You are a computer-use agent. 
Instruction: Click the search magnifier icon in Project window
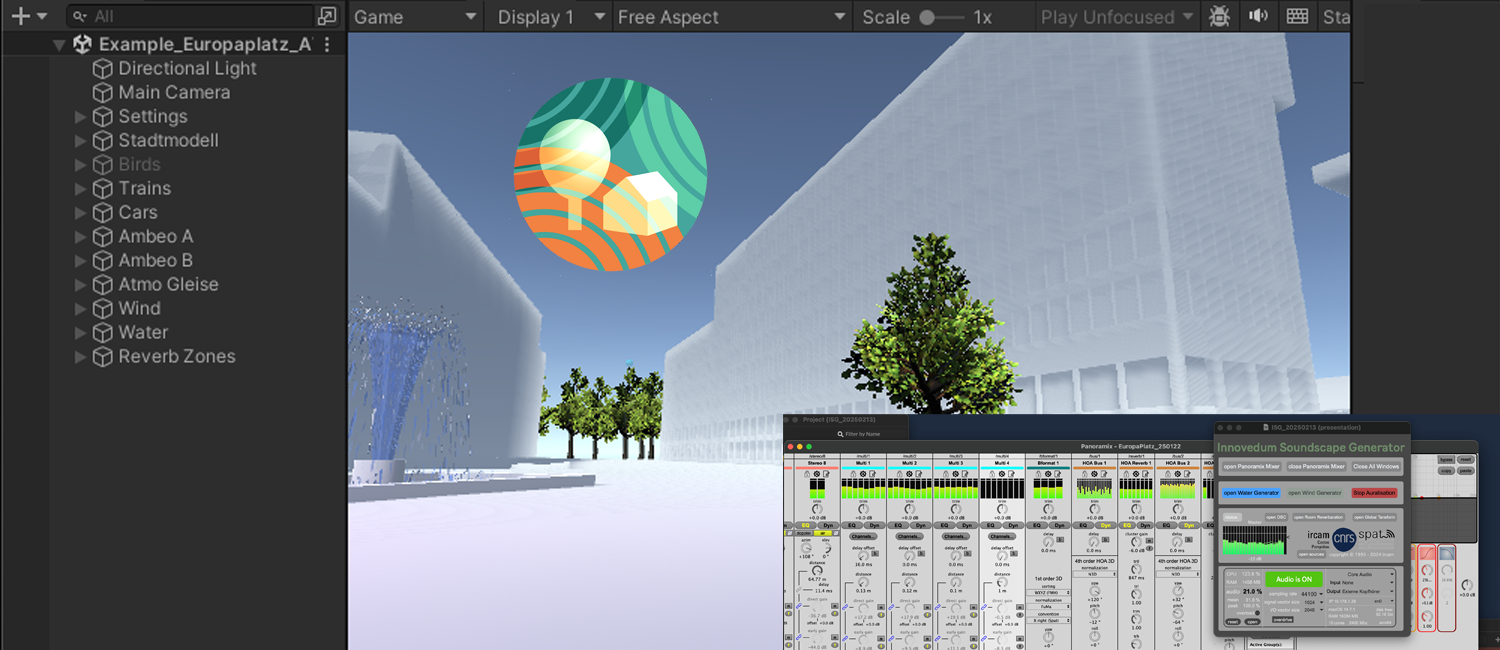coord(840,434)
